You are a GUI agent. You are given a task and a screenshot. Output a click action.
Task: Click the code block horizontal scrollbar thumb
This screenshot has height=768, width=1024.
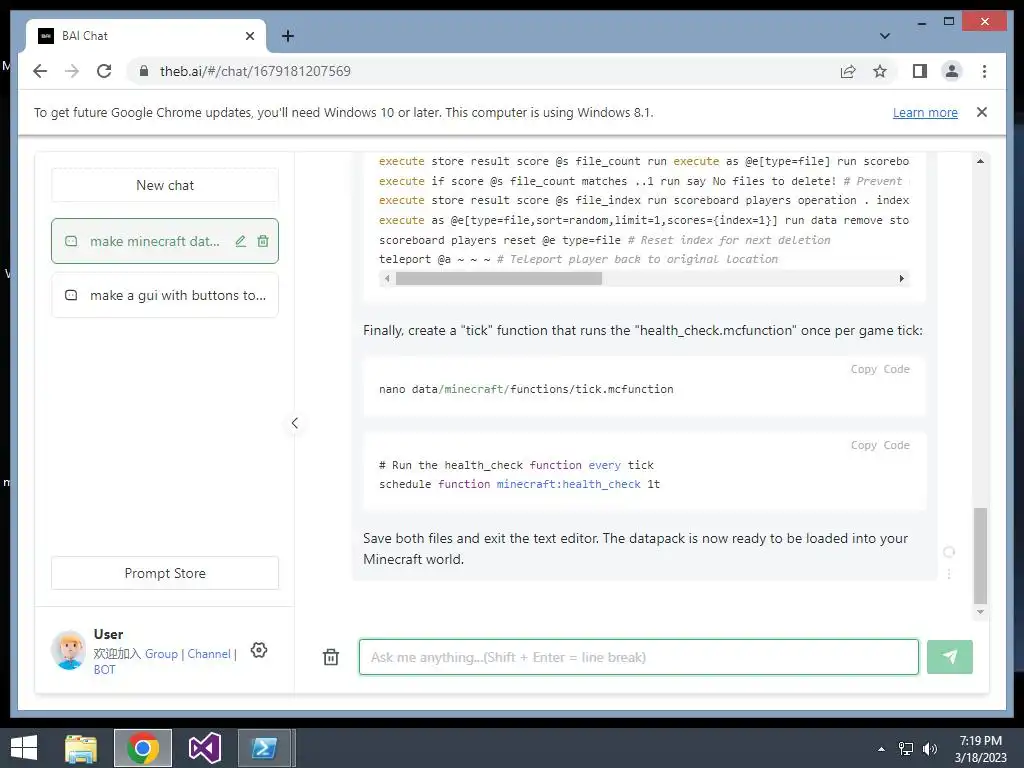click(498, 279)
